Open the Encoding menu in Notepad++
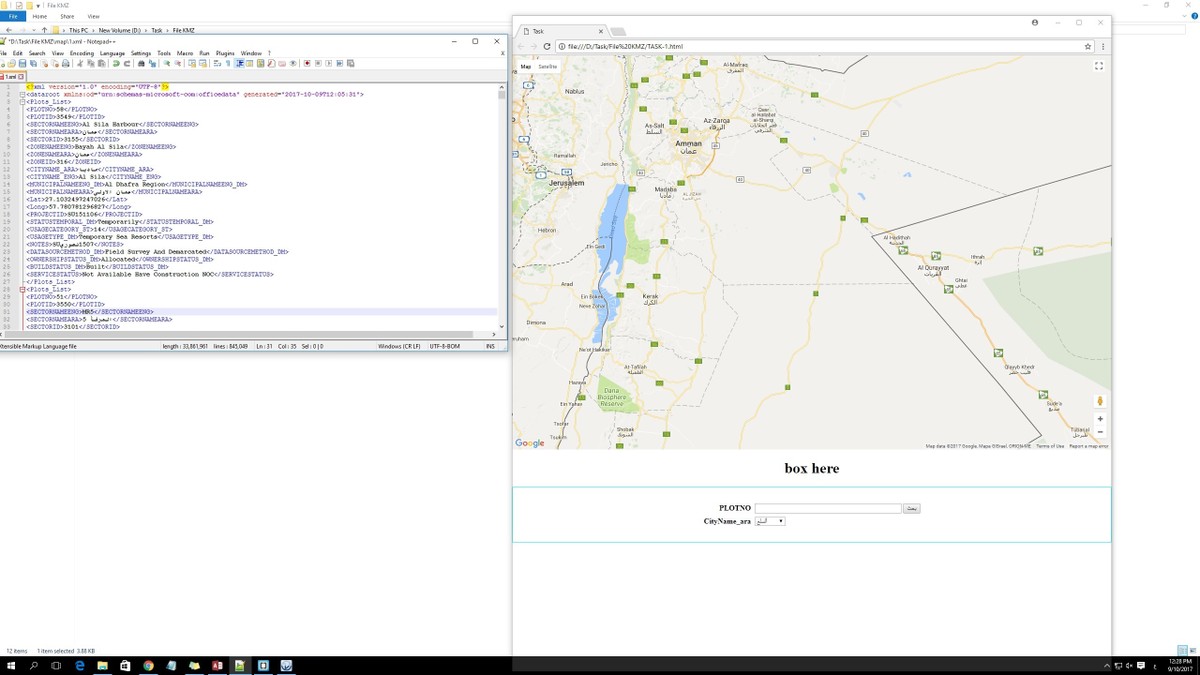The width and height of the screenshot is (1200, 675). tap(81, 53)
